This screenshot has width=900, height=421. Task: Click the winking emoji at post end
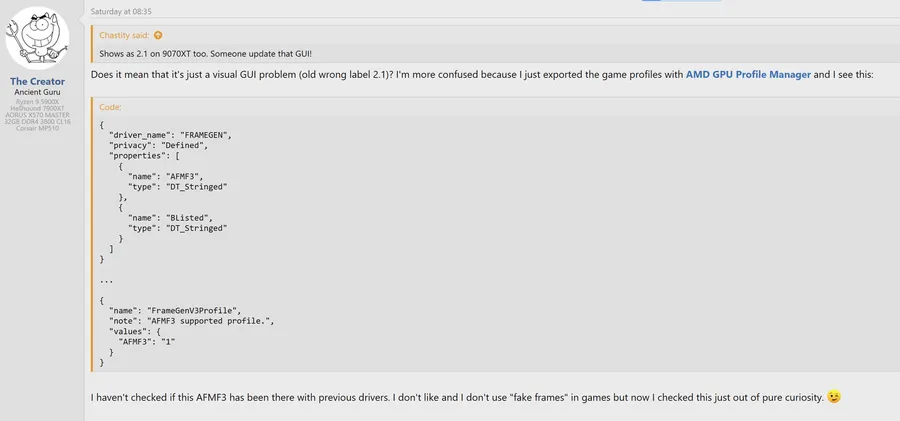coord(833,397)
